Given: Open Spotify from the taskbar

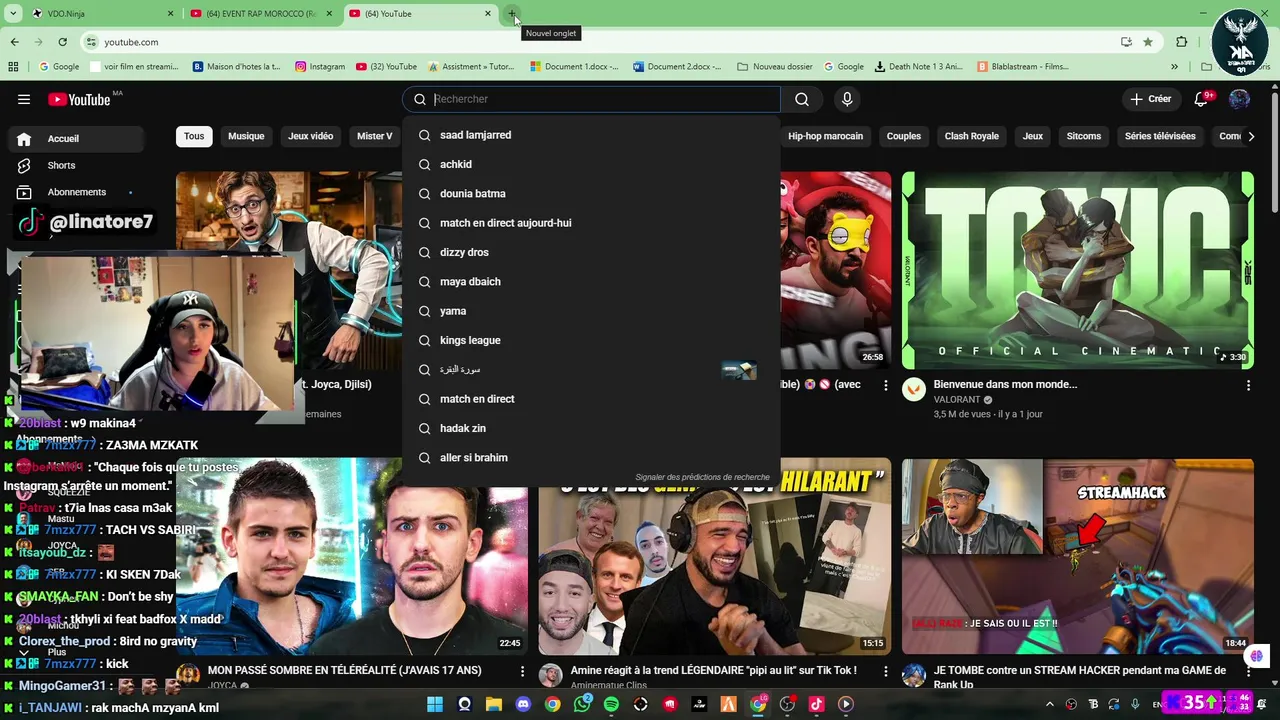Looking at the screenshot, I should pos(611,704).
